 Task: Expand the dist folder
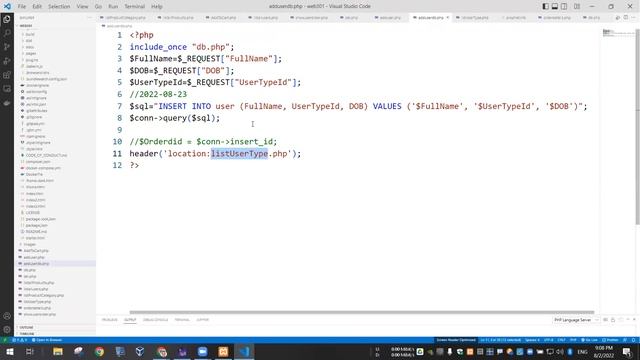[x=29, y=41]
